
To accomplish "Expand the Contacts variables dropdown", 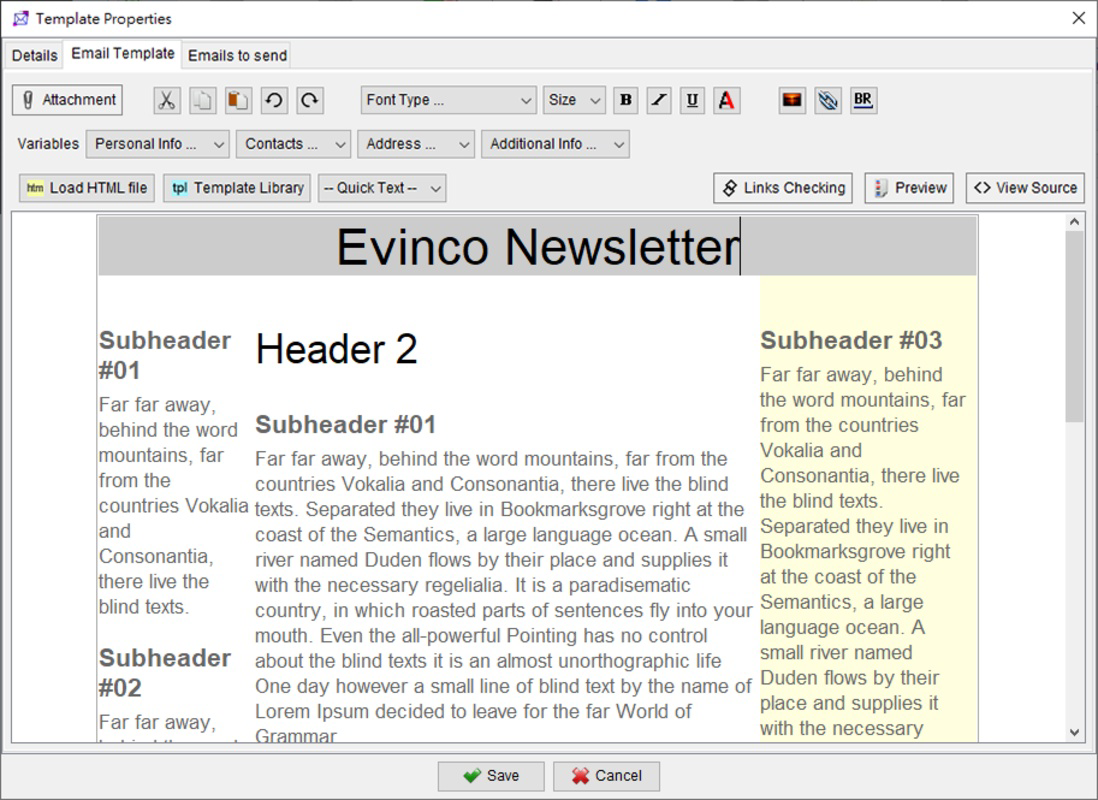I will pyautogui.click(x=293, y=144).
